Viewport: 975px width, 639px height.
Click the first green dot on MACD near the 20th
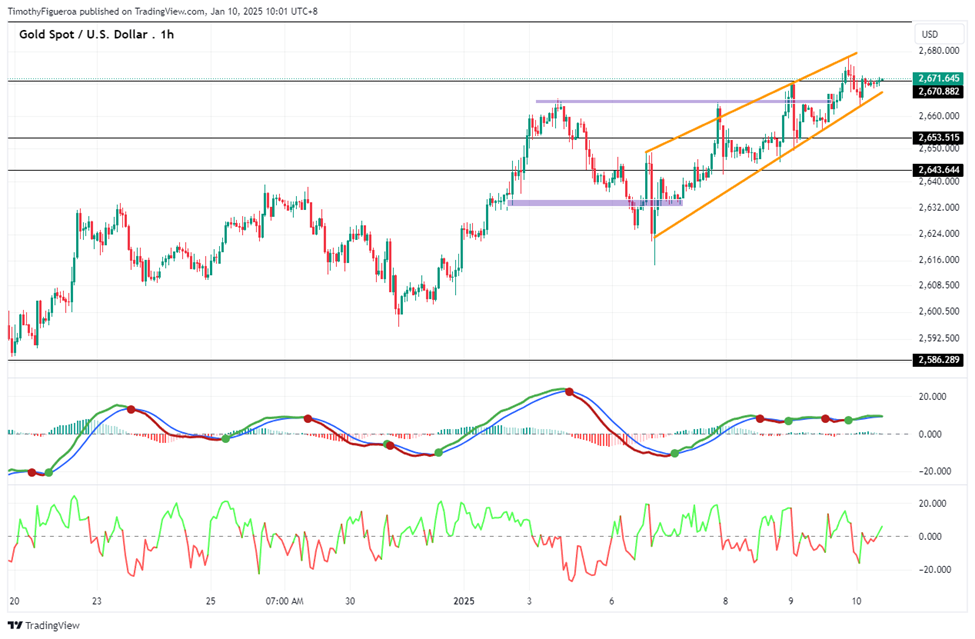click(49, 473)
